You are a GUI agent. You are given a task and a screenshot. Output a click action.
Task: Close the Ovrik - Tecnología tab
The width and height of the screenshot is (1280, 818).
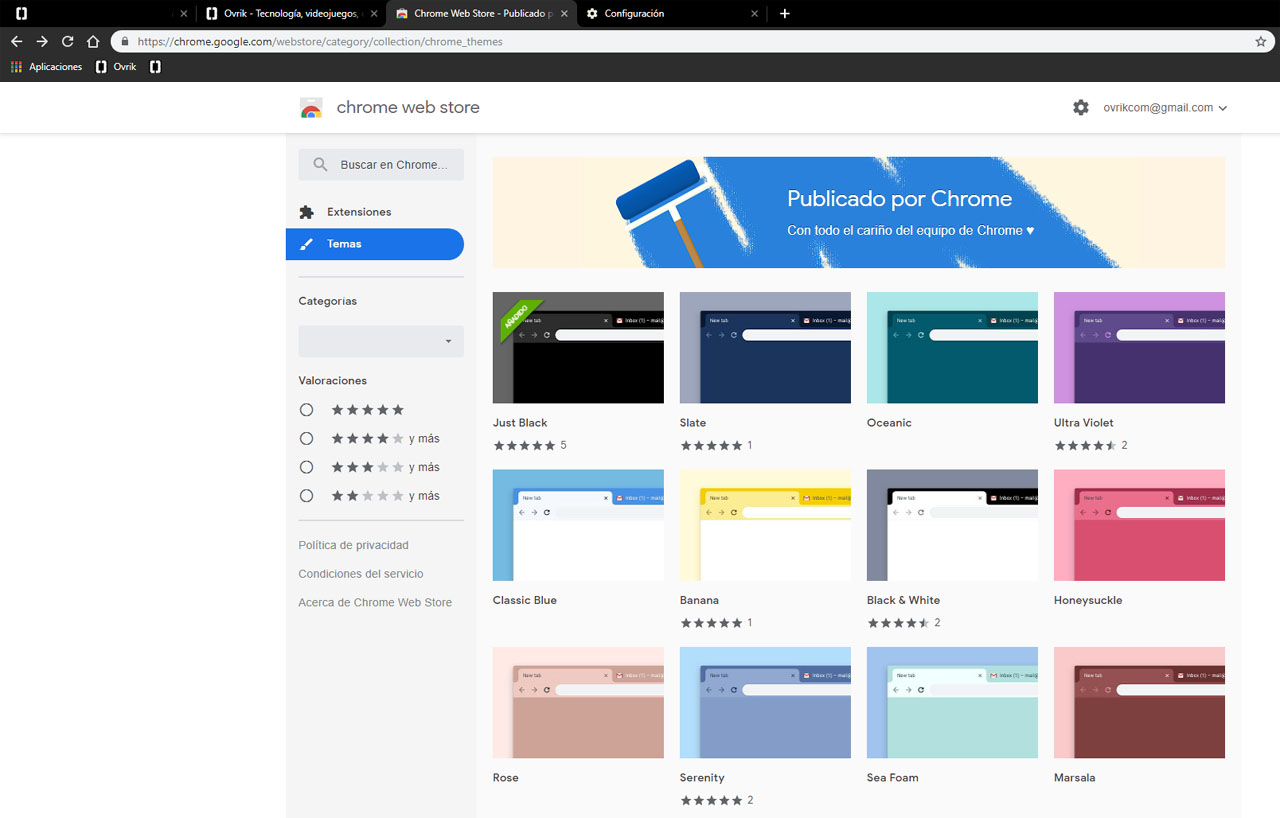point(374,14)
